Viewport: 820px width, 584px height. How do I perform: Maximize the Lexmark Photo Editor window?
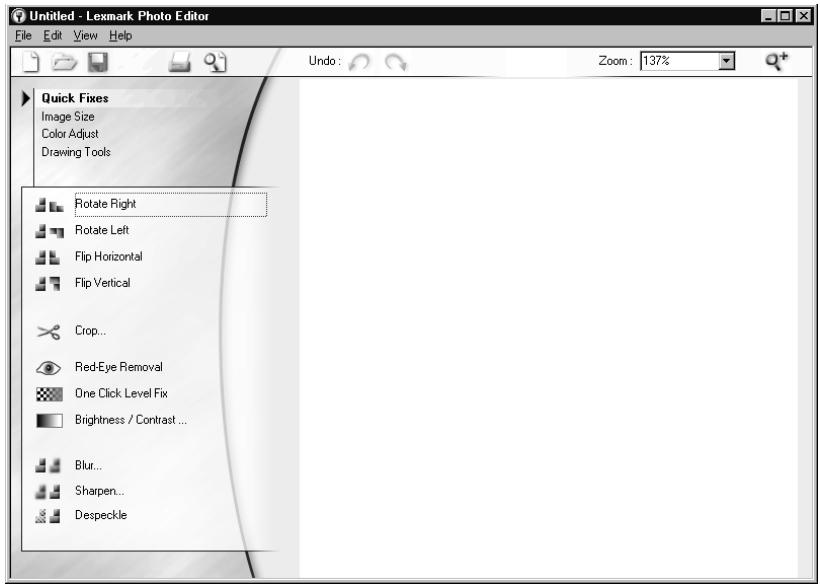point(785,16)
